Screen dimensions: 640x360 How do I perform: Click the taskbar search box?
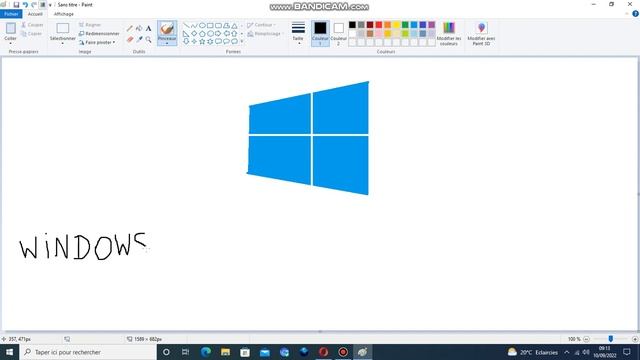tap(88, 352)
